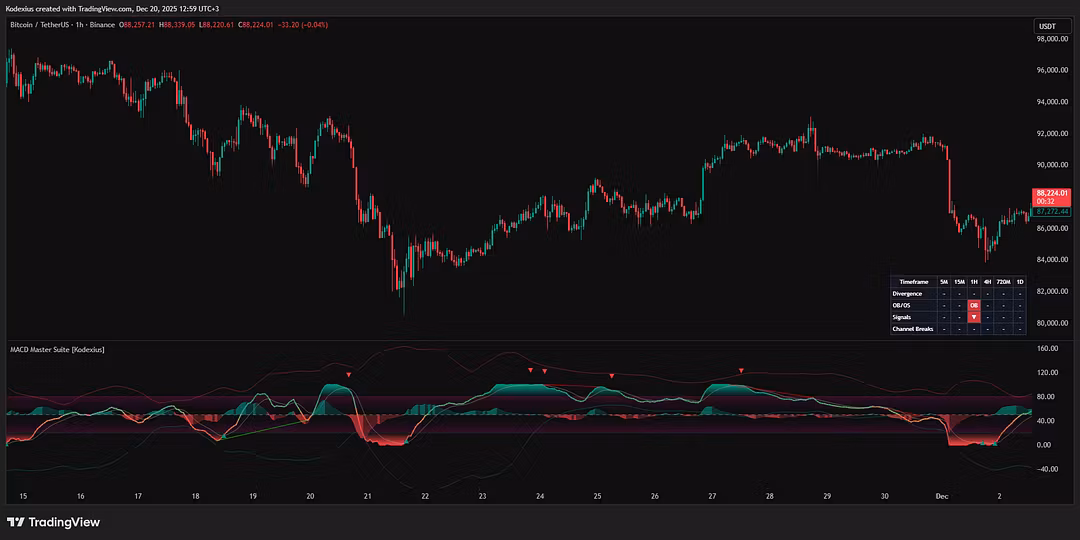
Task: Click the red signal triangle near Dec 25
Action: [611, 376]
